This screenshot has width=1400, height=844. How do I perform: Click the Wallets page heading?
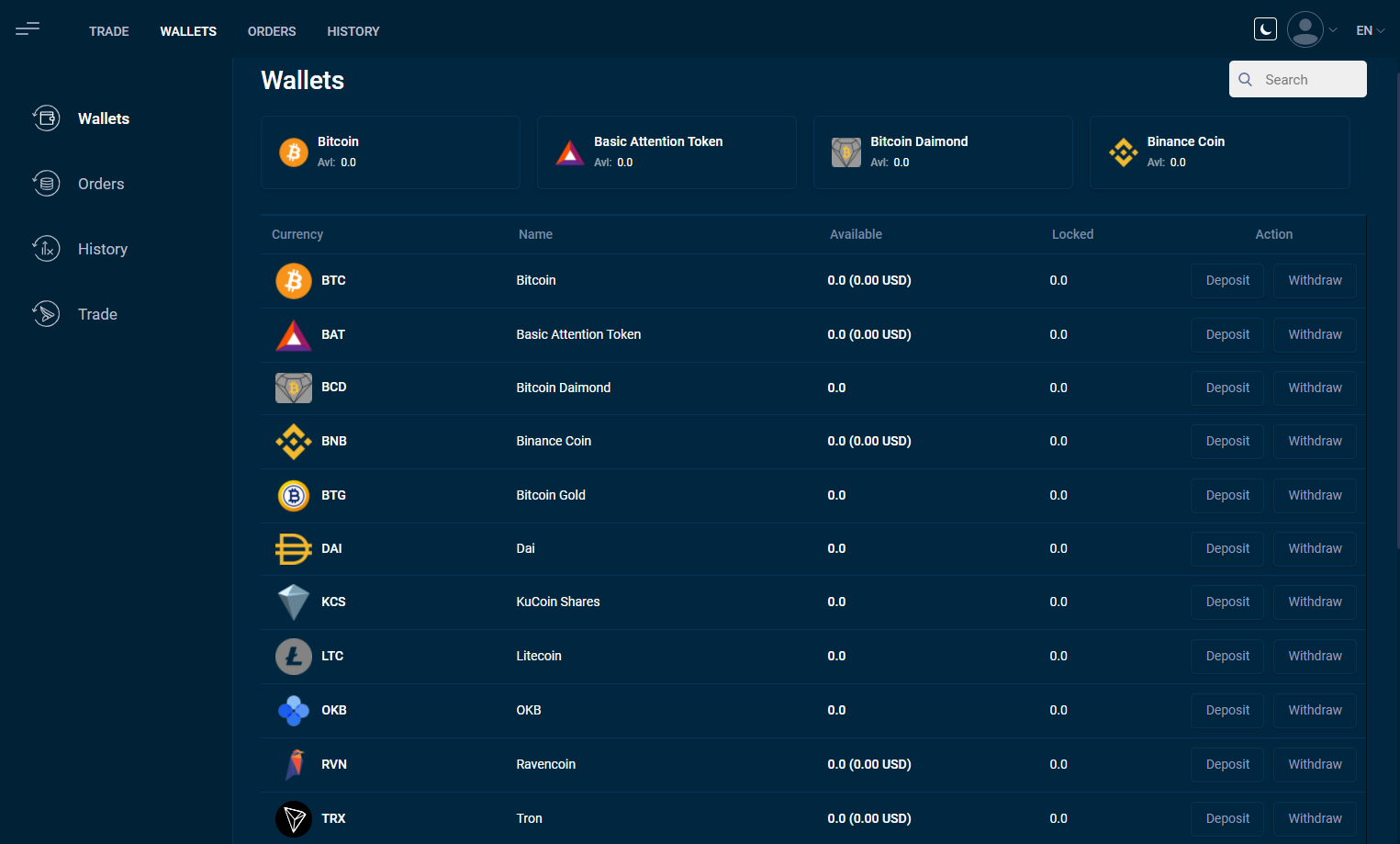[303, 80]
